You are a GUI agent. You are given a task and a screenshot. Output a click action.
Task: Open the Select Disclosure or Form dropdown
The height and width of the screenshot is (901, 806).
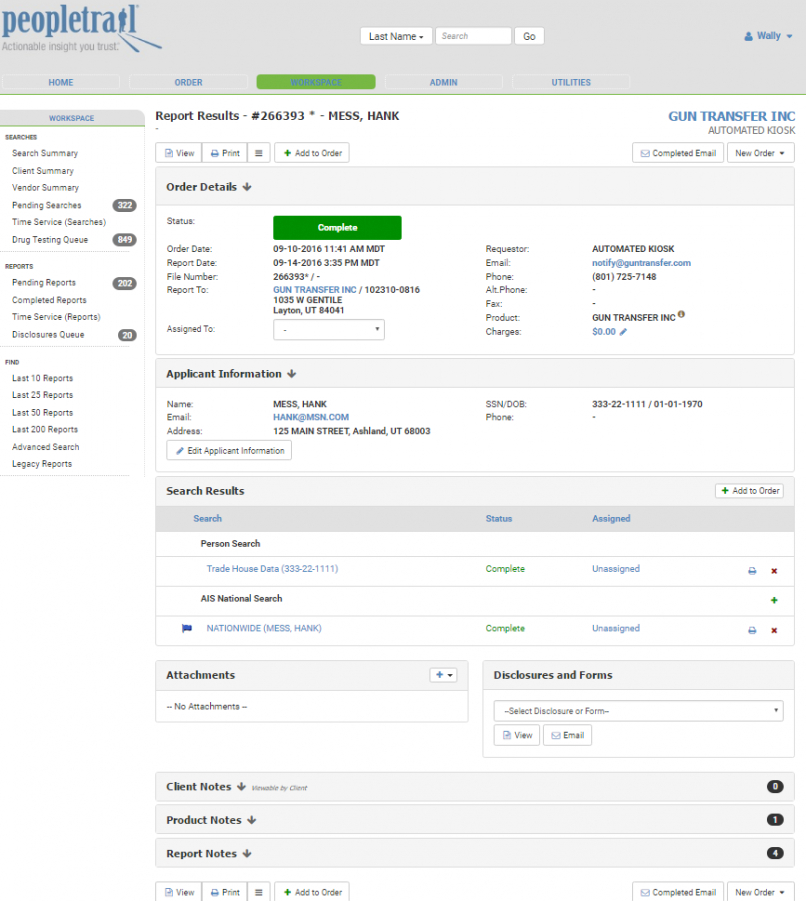(638, 711)
